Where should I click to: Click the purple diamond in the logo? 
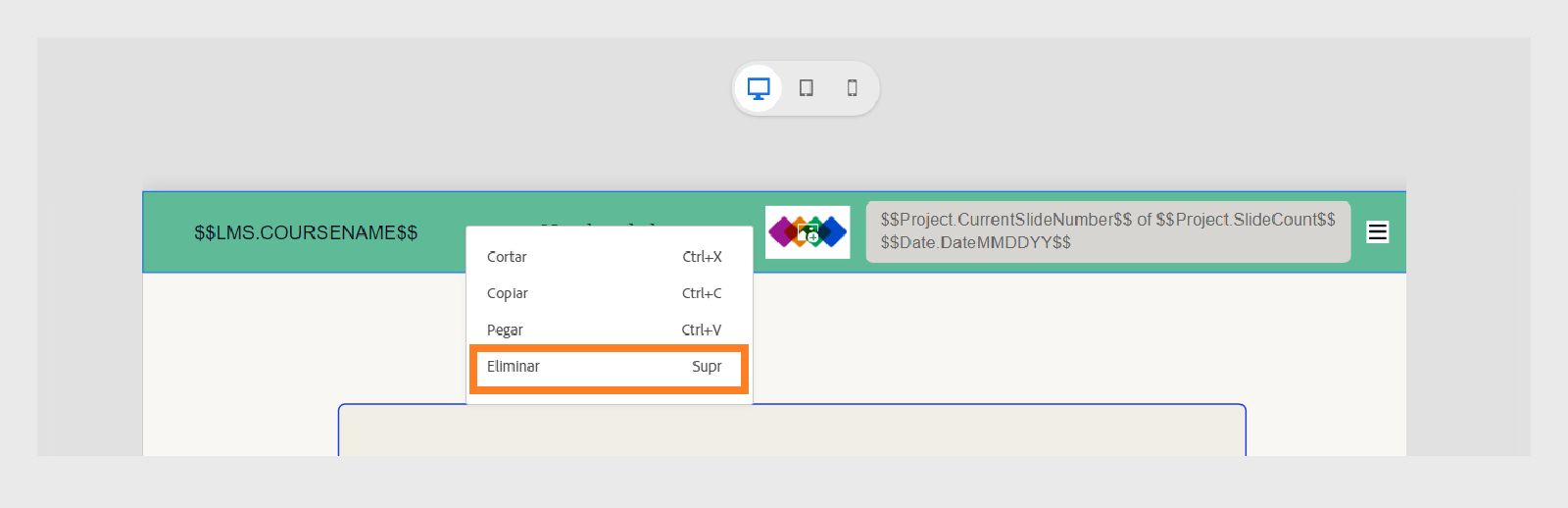coord(780,232)
